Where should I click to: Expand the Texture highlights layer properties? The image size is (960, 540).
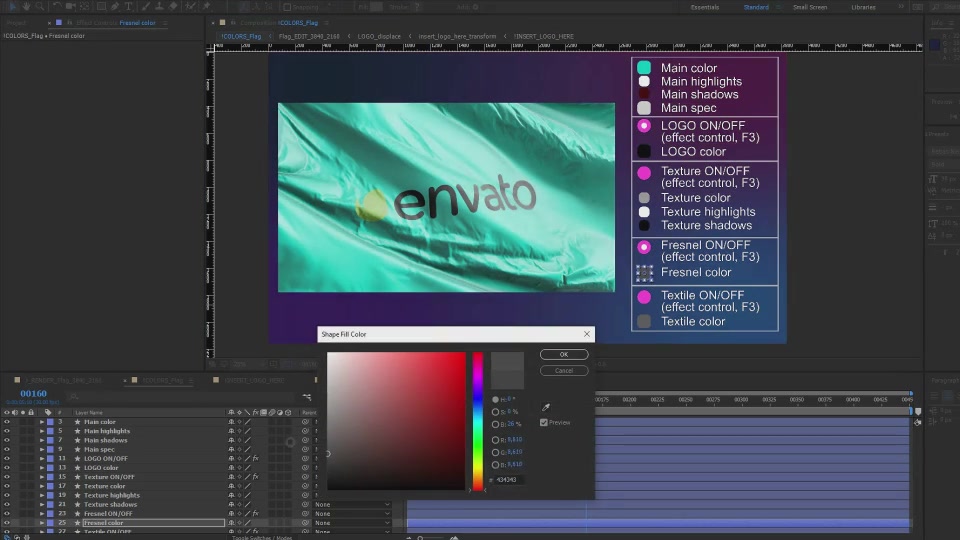click(x=42, y=495)
